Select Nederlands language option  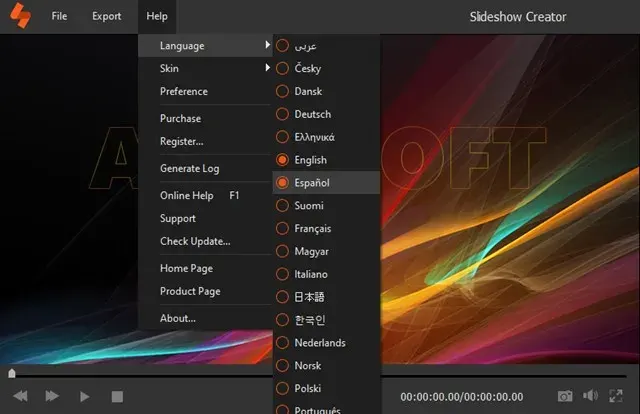(327, 343)
